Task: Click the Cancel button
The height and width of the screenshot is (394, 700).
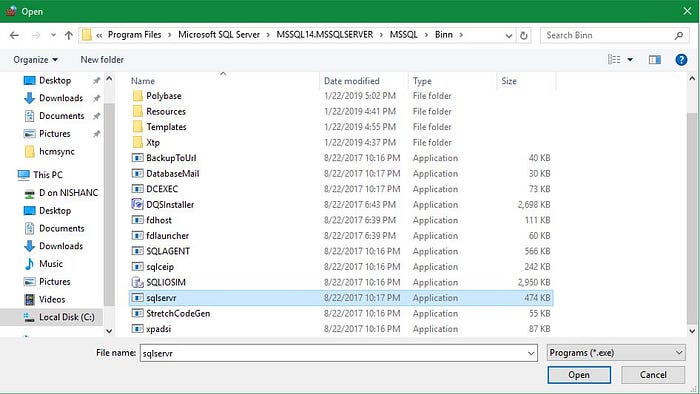Action: tap(653, 375)
